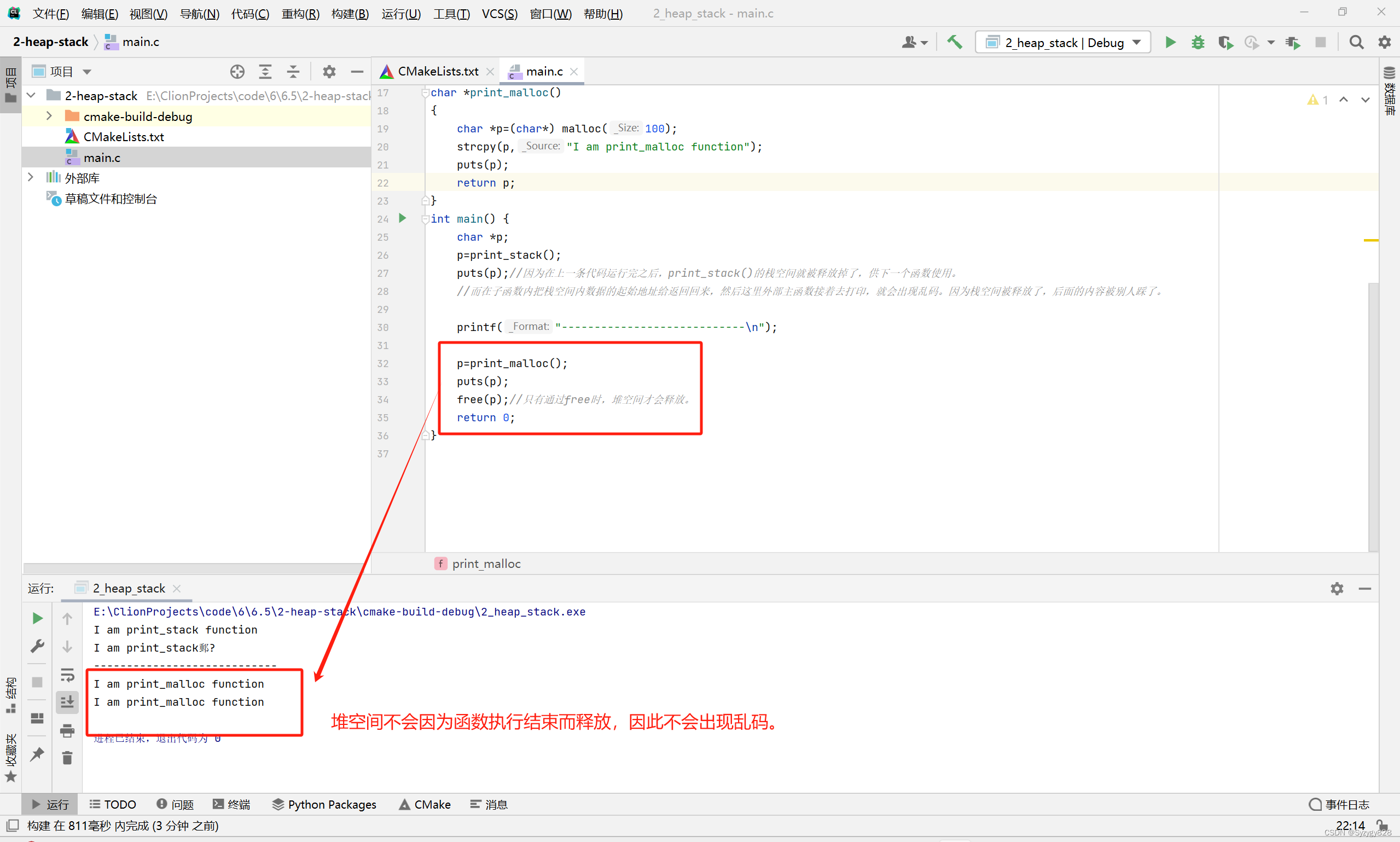This screenshot has height=842, width=1400.
Task: Open Python Packages tool window
Action: click(x=324, y=805)
